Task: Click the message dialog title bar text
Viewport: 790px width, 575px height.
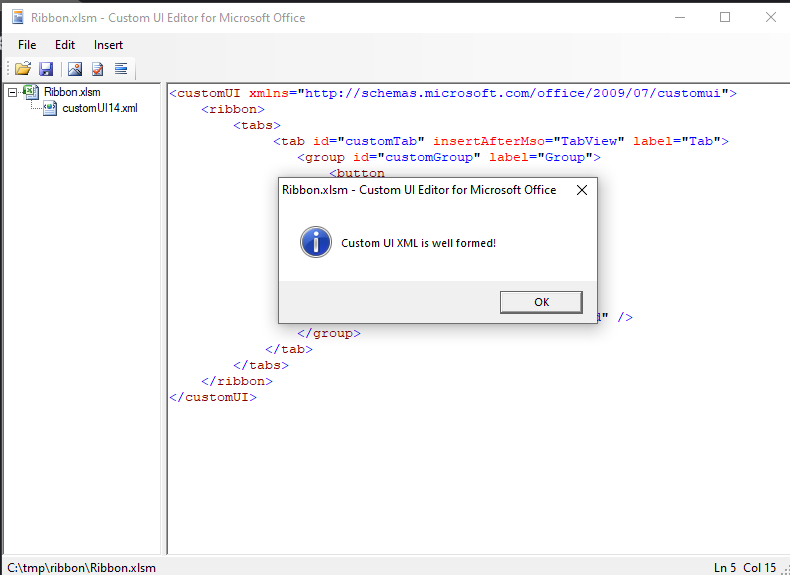Action: pyautogui.click(x=419, y=190)
